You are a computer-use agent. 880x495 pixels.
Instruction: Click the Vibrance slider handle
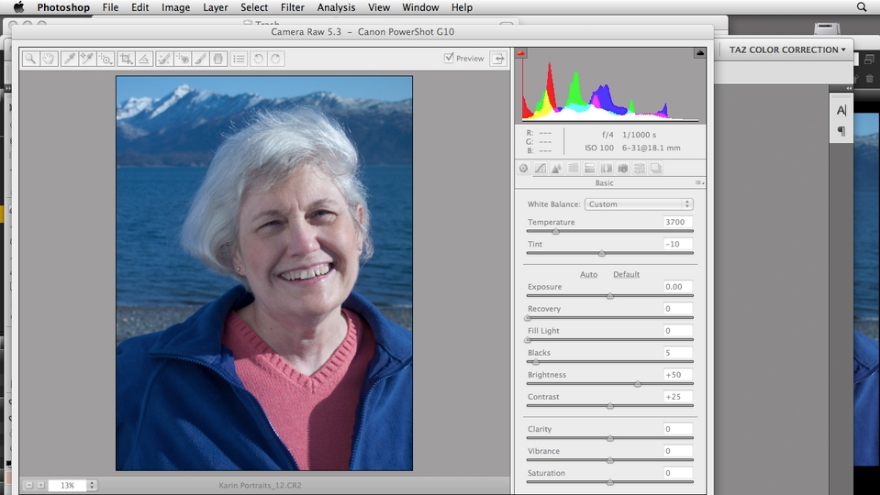(x=610, y=460)
